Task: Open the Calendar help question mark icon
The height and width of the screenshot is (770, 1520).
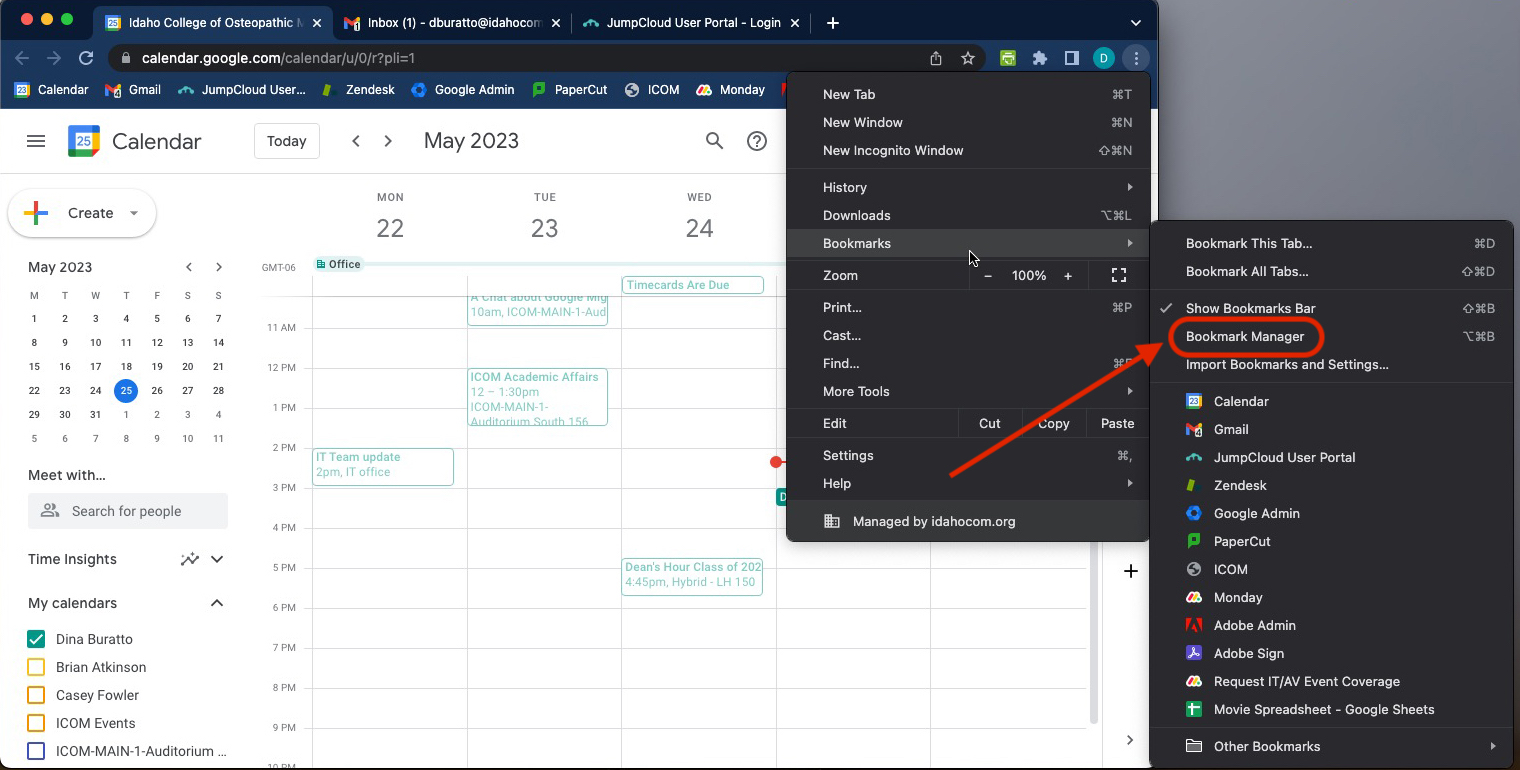Action: pos(757,141)
